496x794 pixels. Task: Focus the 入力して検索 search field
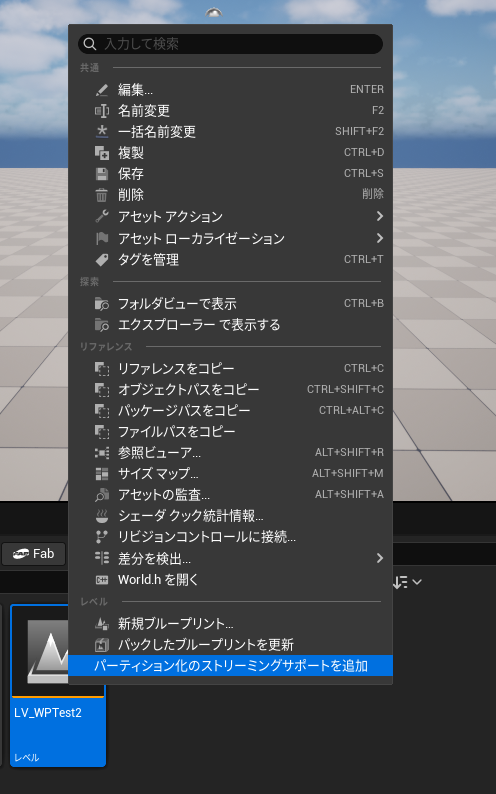pyautogui.click(x=230, y=44)
